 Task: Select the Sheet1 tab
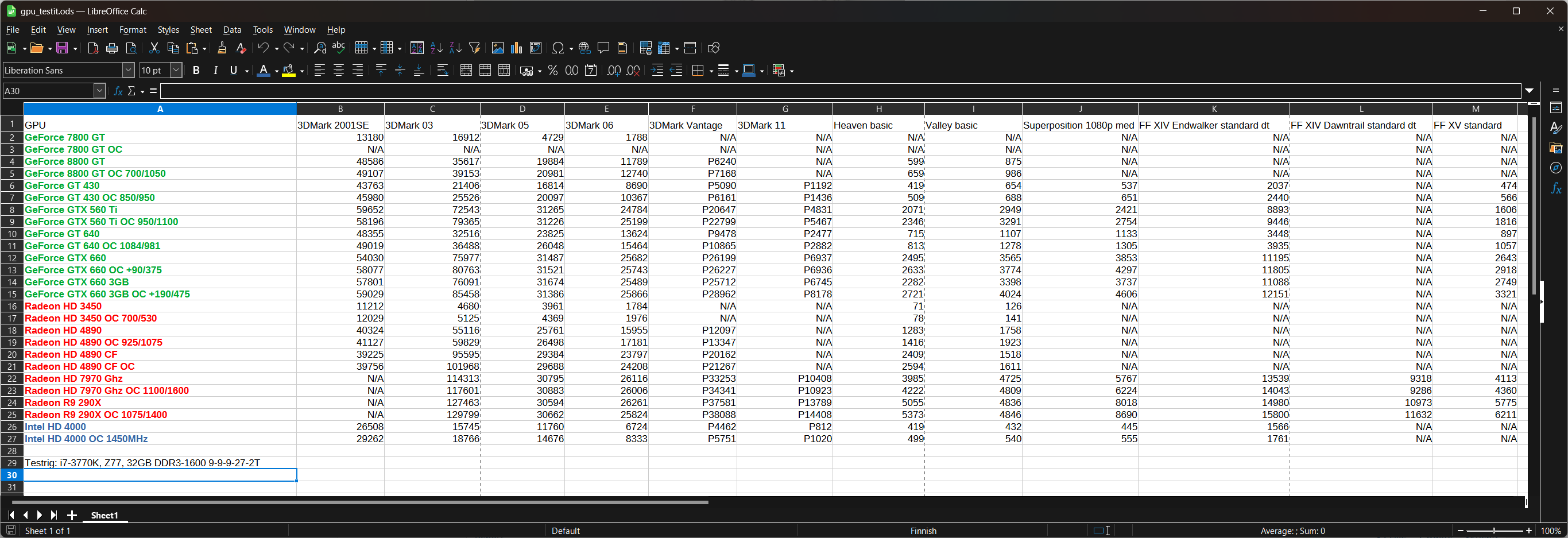coord(104,516)
